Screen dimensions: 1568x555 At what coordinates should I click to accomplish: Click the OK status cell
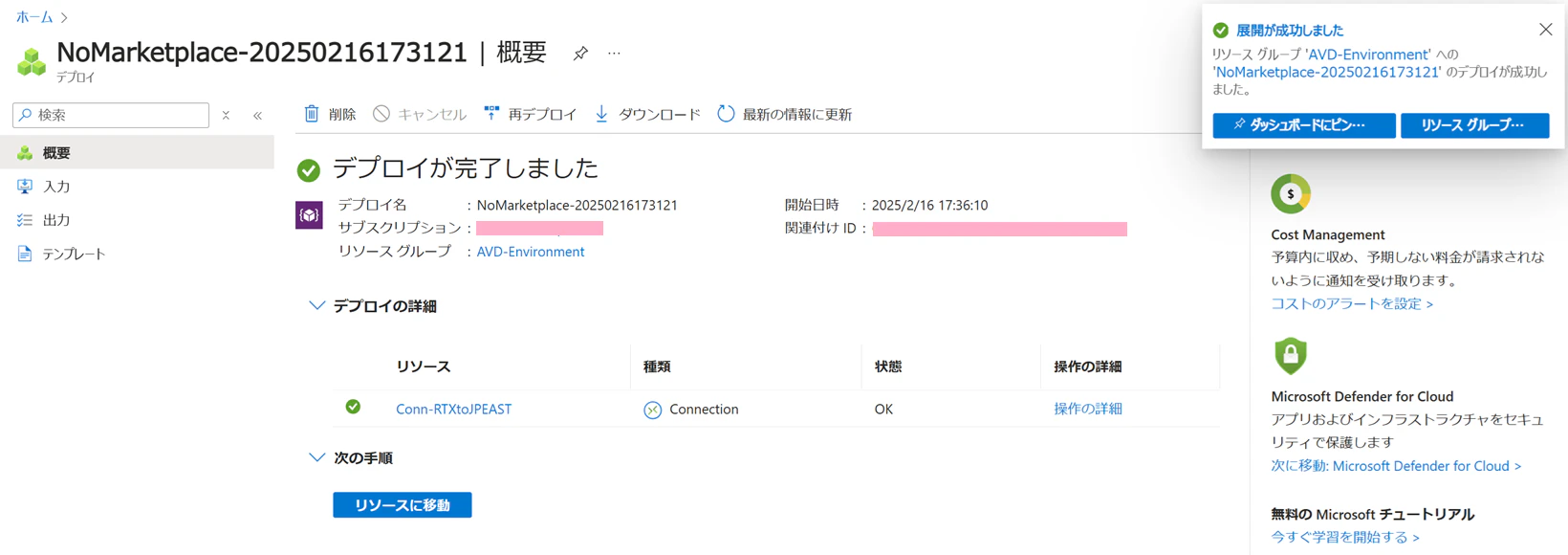[x=883, y=409]
